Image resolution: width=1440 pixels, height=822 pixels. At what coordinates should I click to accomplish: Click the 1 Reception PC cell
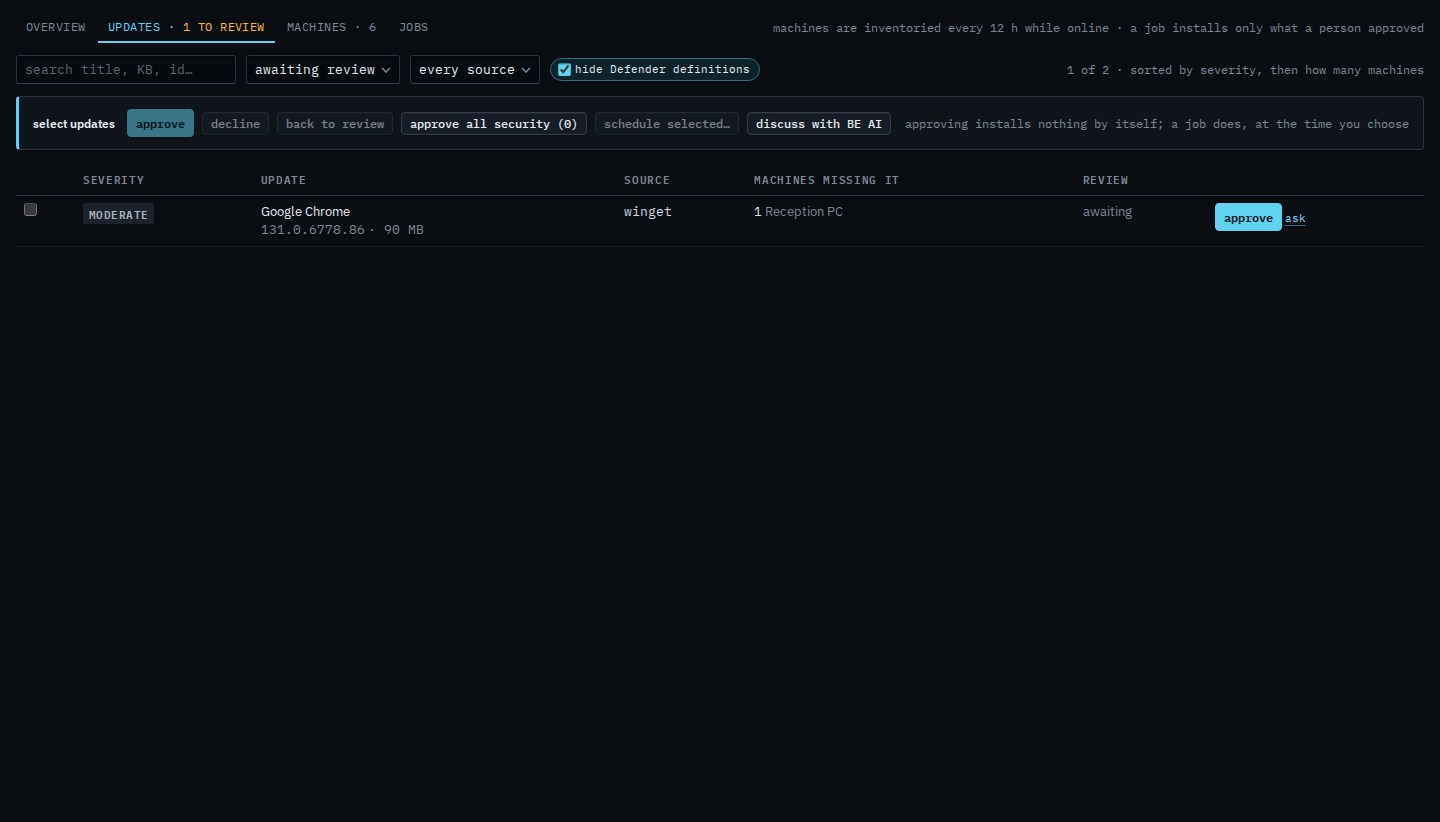[798, 211]
